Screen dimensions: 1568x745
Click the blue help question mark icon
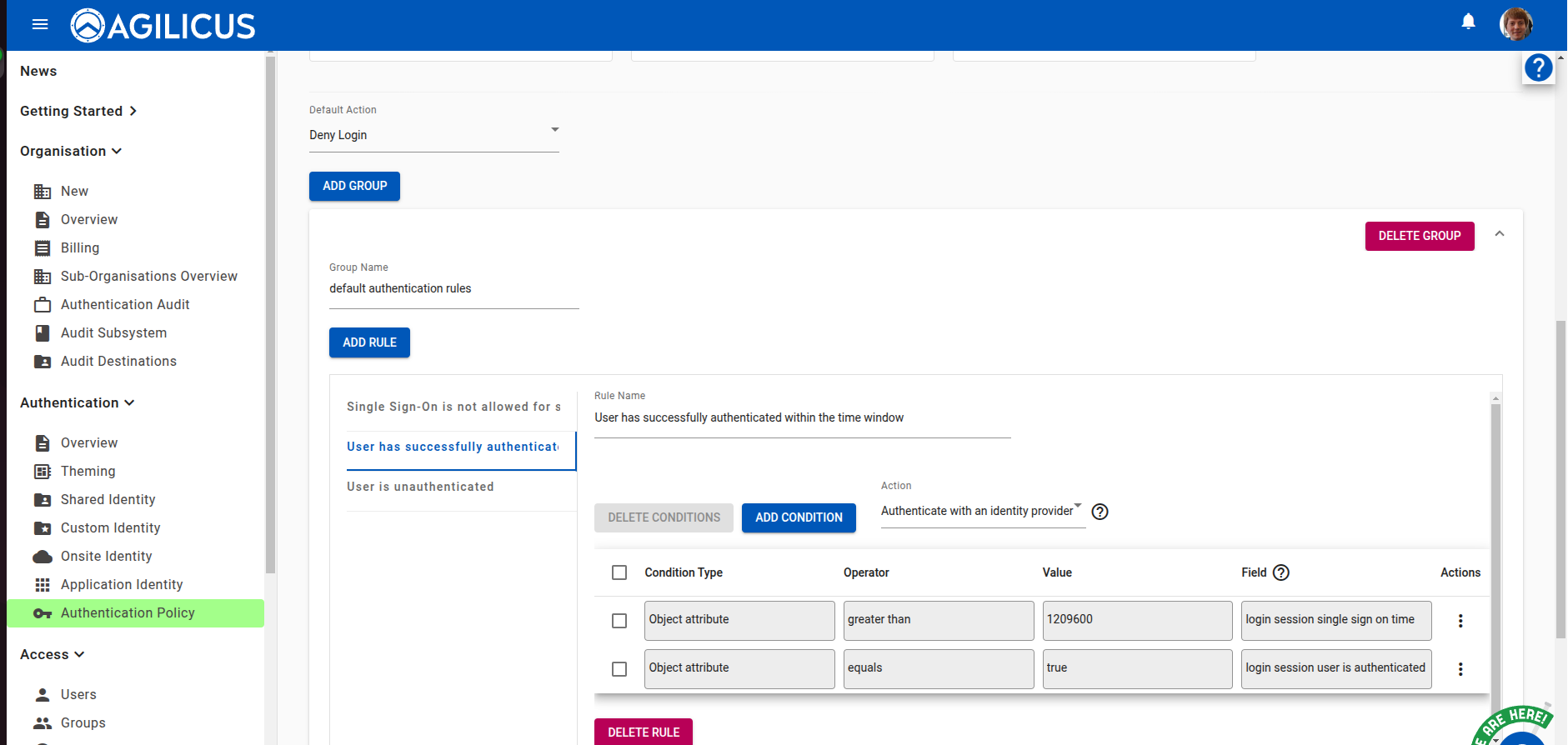(1538, 67)
